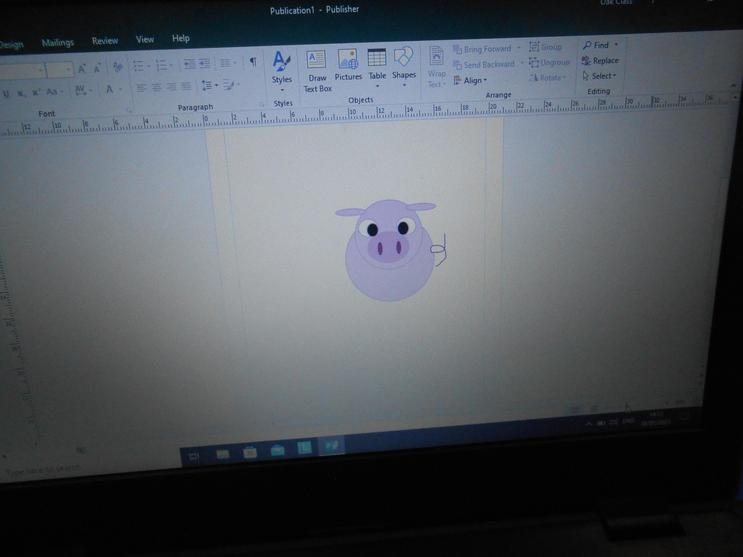743x557 pixels.
Task: Open the Styles gallery
Action: click(x=281, y=72)
